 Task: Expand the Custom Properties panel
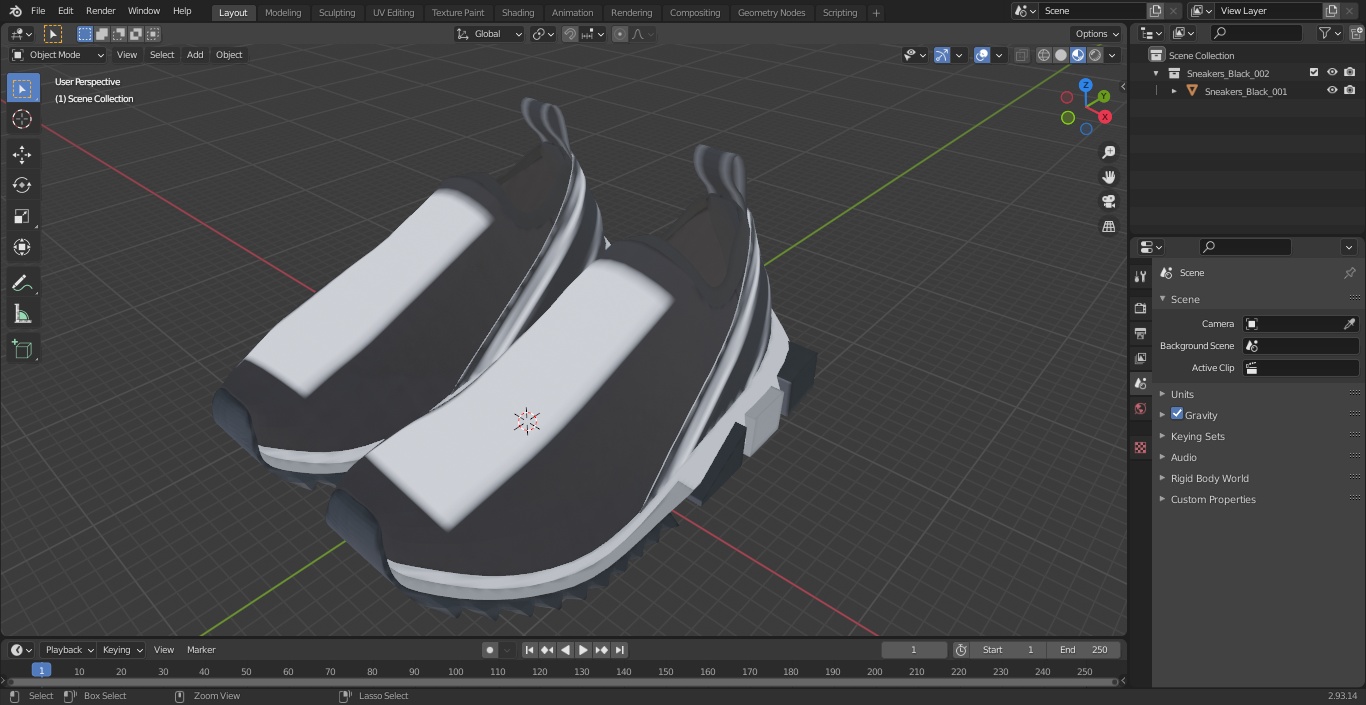[x=1213, y=499]
